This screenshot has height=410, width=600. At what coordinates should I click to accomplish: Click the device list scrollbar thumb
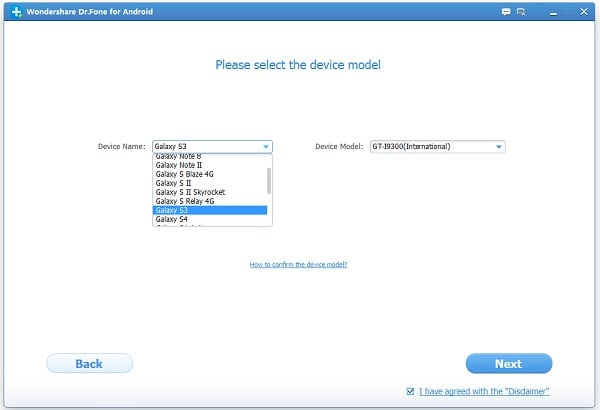pyautogui.click(x=269, y=181)
